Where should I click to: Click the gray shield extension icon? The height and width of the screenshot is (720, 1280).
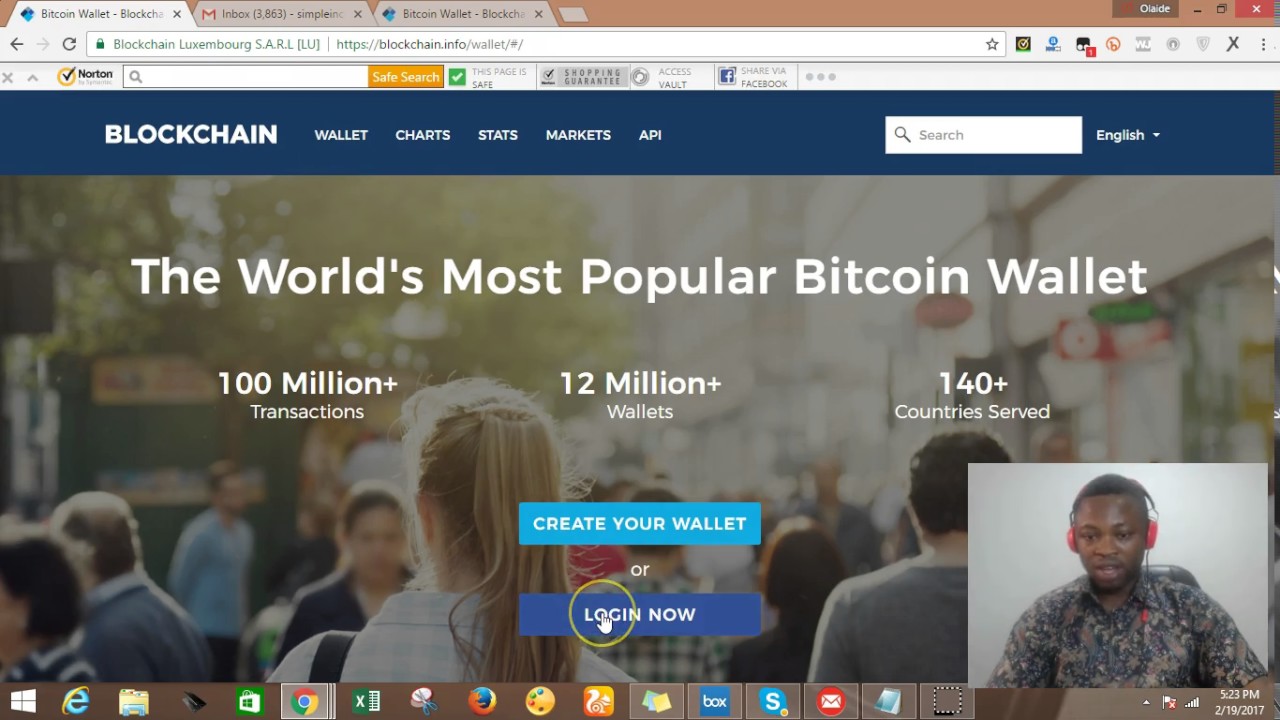pyautogui.click(x=1203, y=44)
